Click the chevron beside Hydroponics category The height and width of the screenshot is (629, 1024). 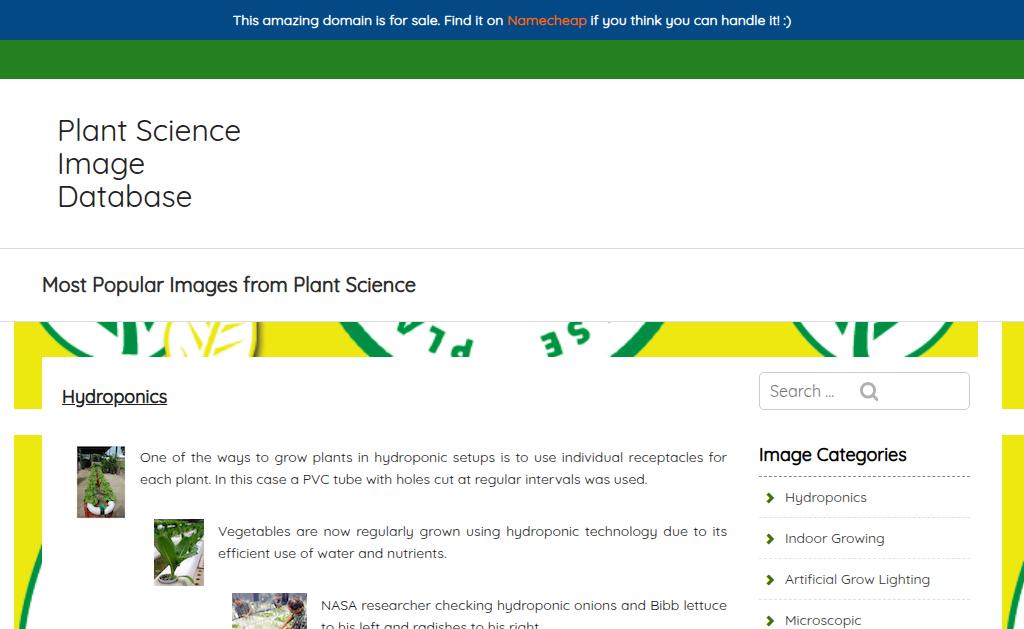pos(770,498)
